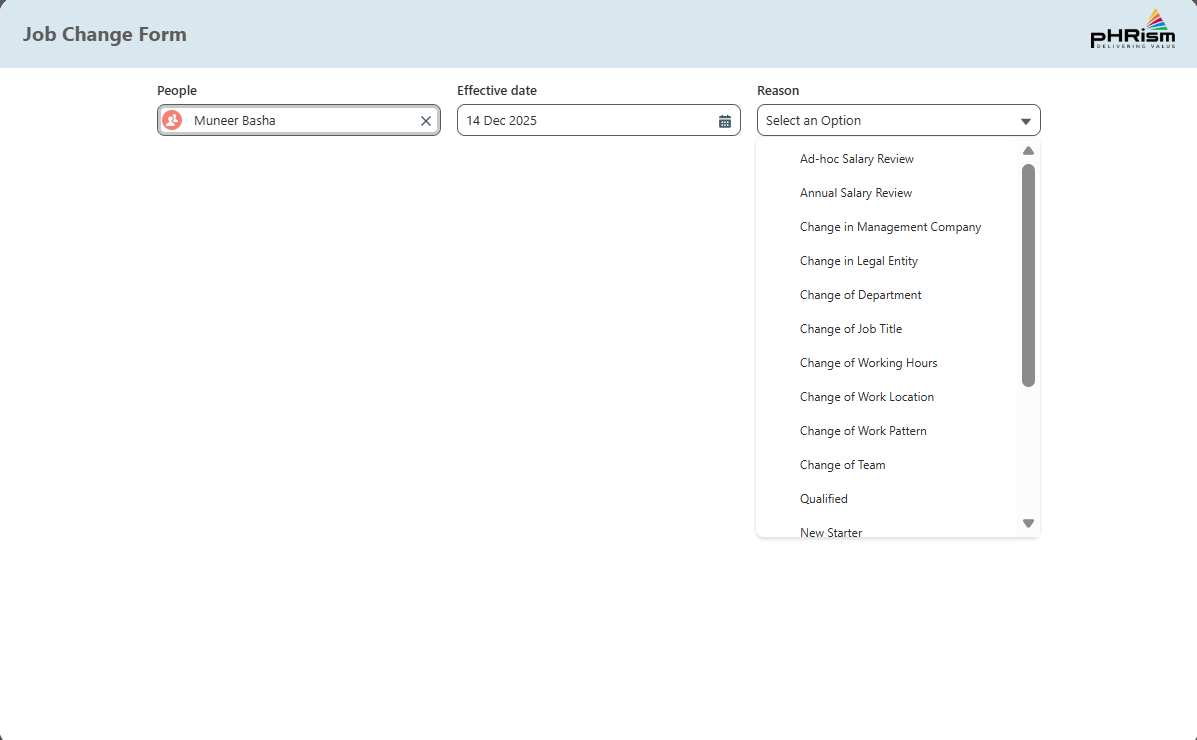Select Annual Salary Review option
Viewport: 1197px width, 740px height.
tap(856, 193)
